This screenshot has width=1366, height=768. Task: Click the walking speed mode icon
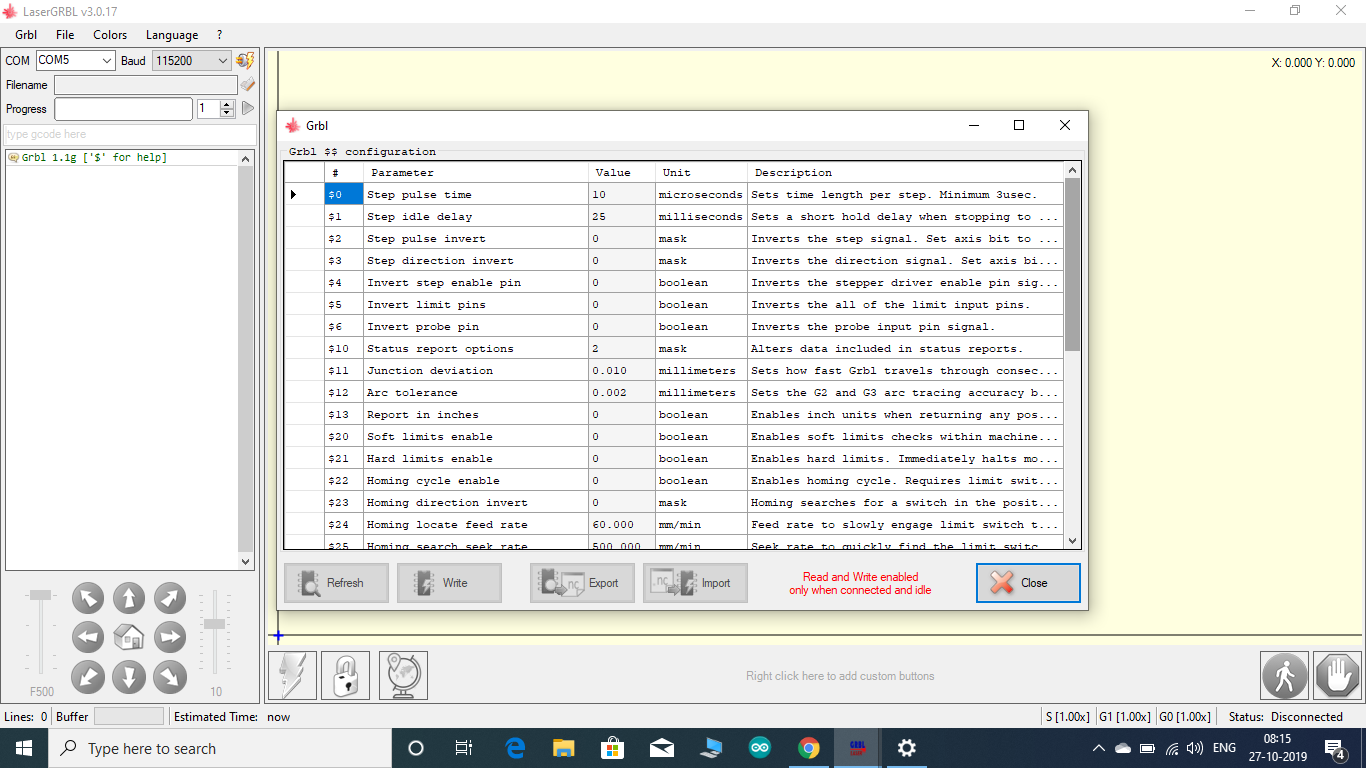1284,675
